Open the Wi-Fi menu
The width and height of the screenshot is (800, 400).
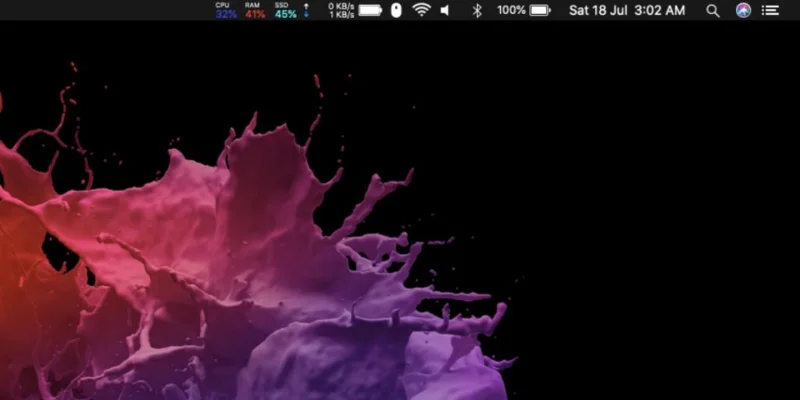(421, 10)
